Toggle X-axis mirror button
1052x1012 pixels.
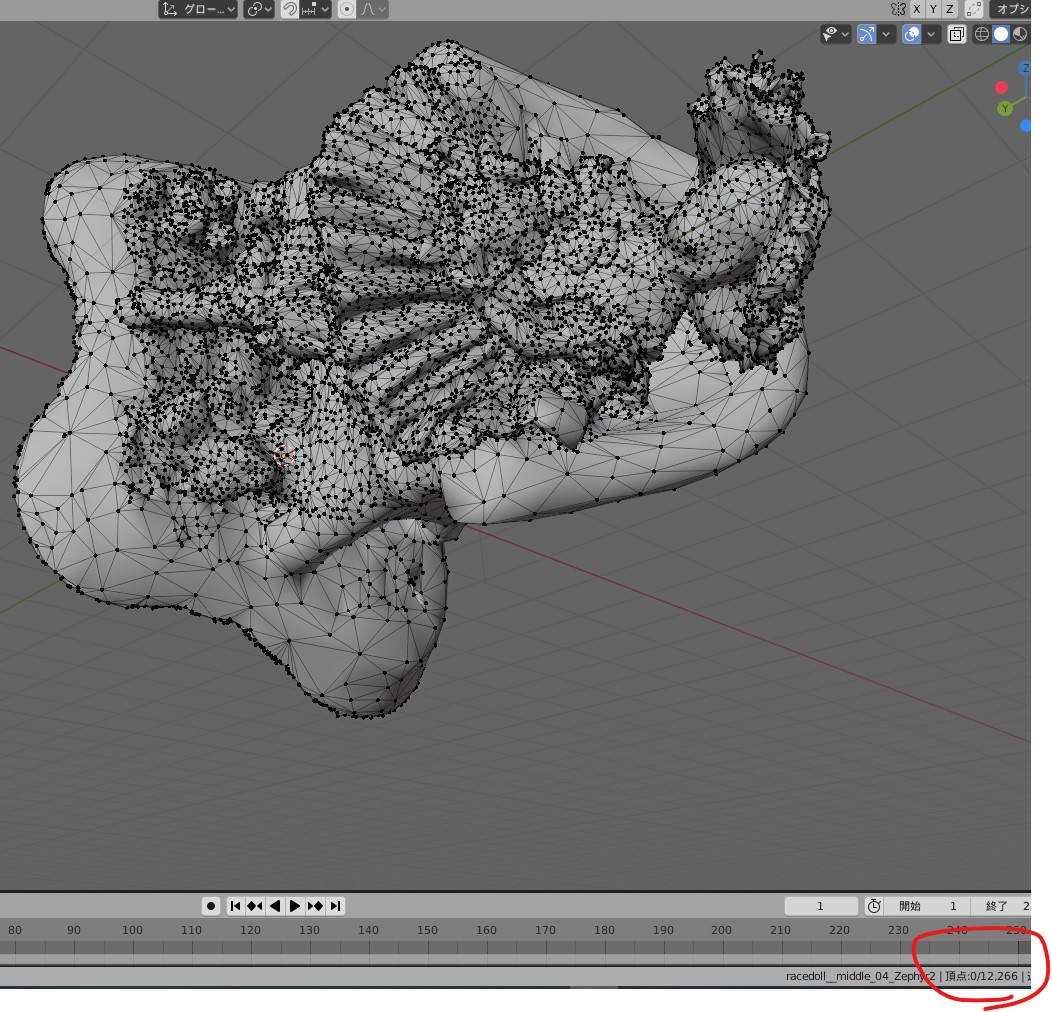[x=917, y=9]
